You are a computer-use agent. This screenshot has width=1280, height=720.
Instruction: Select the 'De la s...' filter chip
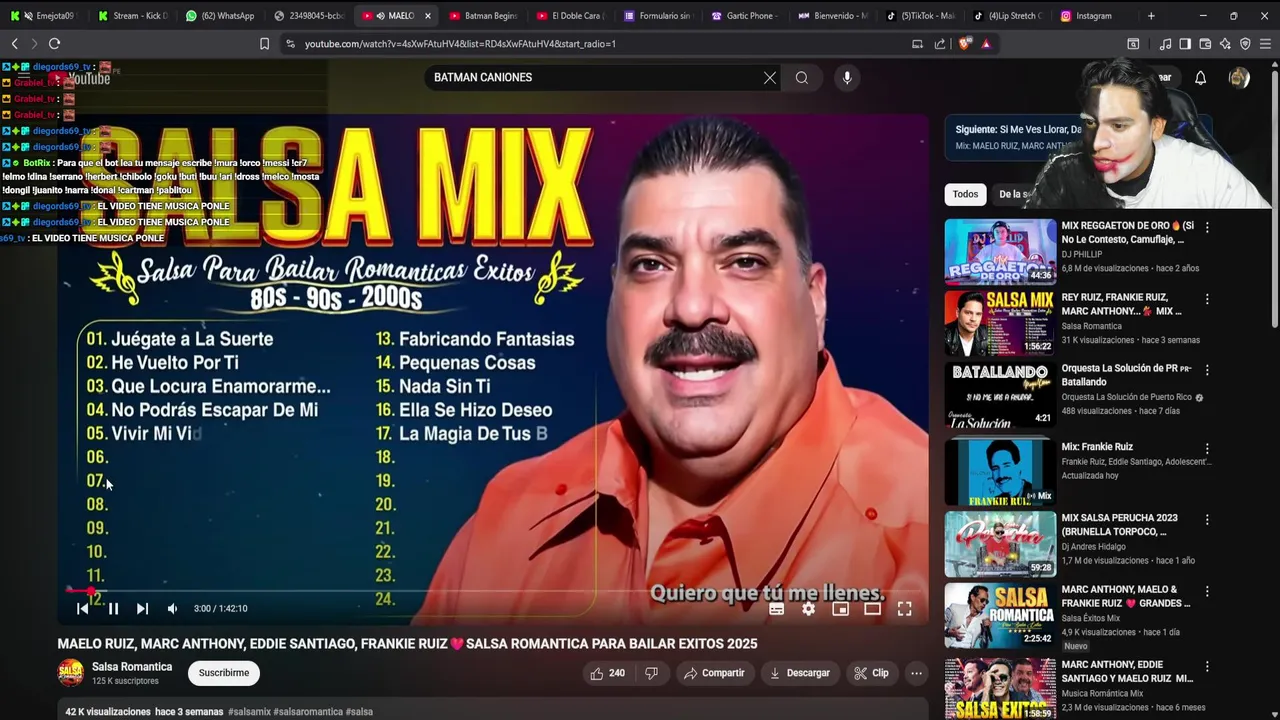point(1015,194)
